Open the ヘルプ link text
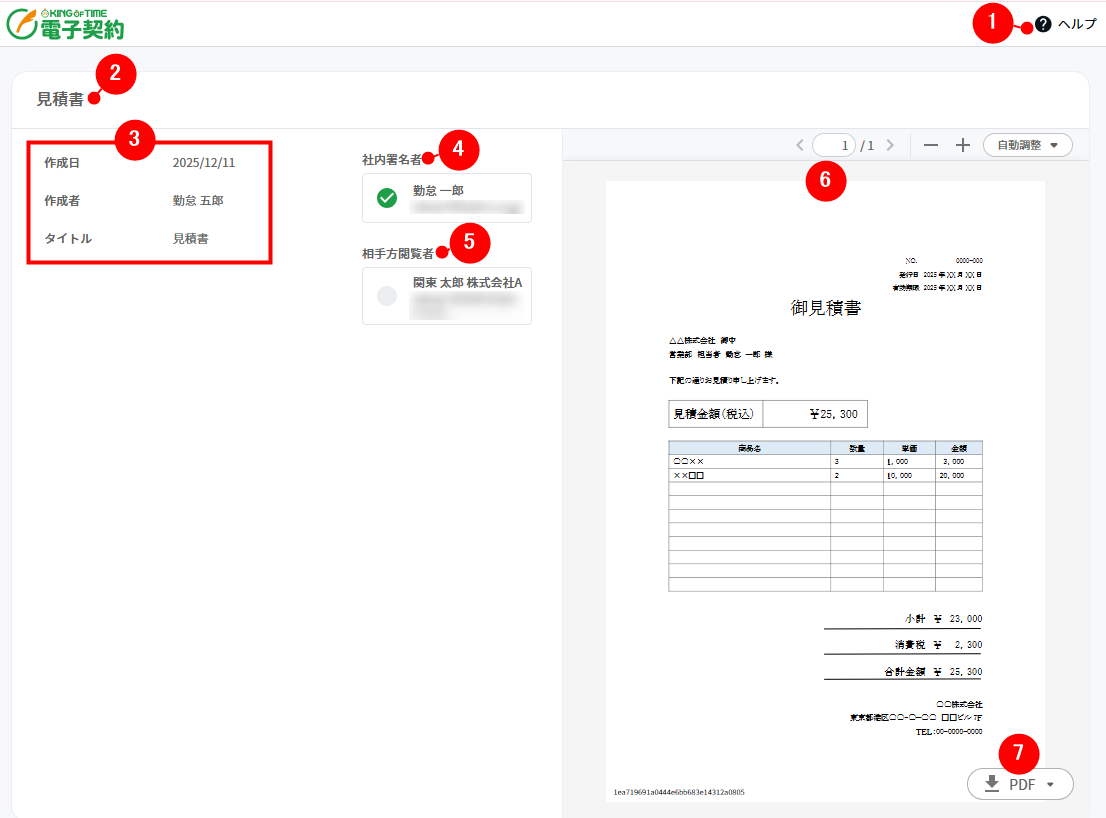The image size is (1106, 818). click(1077, 24)
